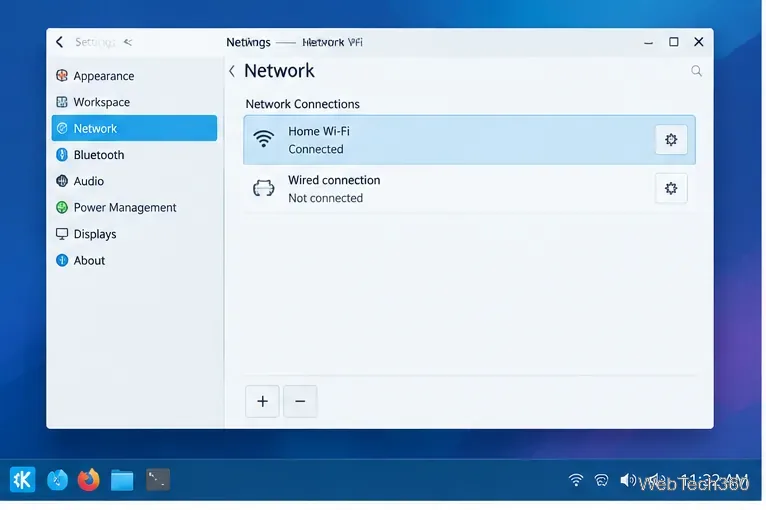Viewport: 766px width, 510px height.
Task: Select the Network sidebar entry
Action: pyautogui.click(x=134, y=128)
